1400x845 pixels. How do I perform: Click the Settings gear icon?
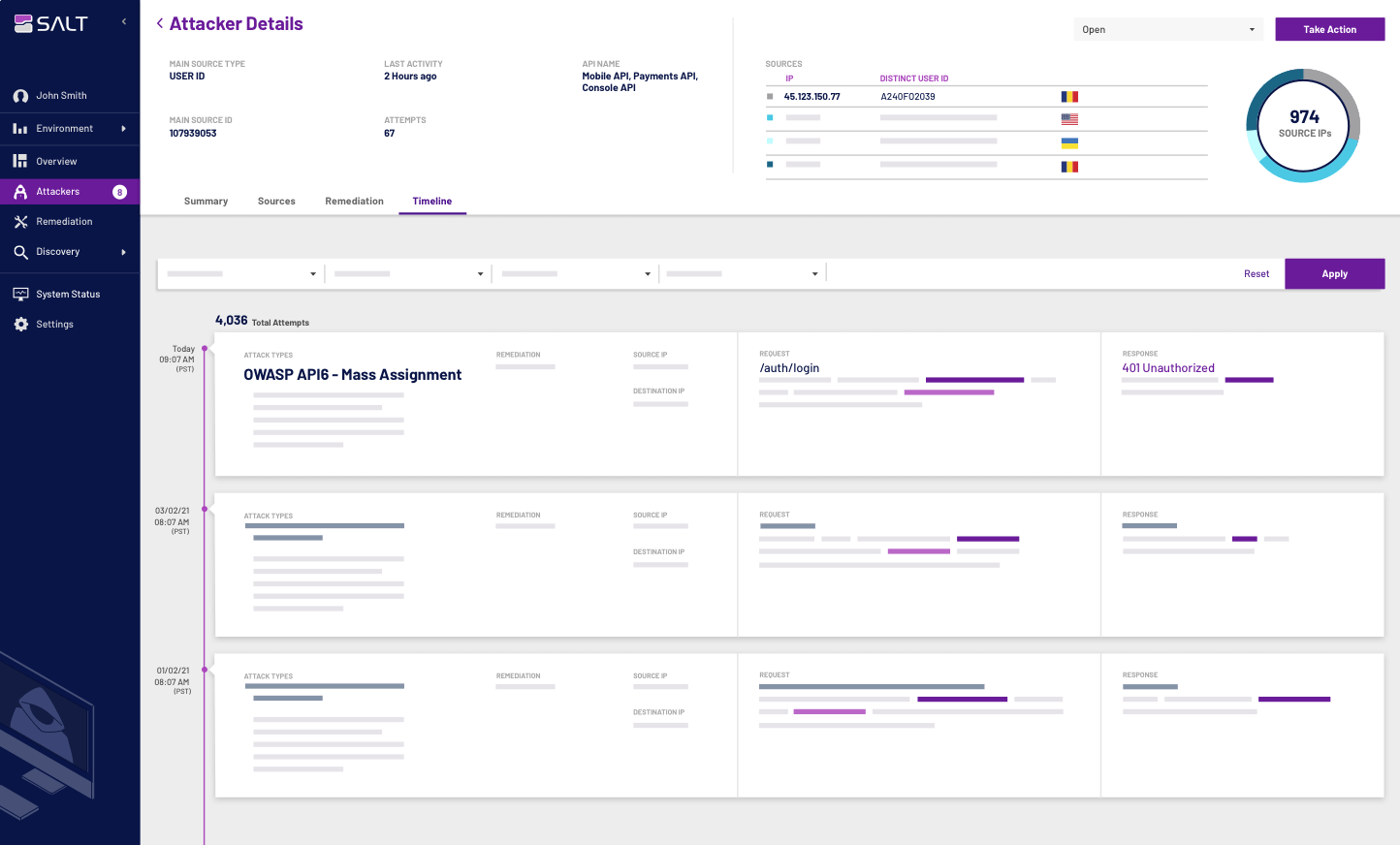20,325
